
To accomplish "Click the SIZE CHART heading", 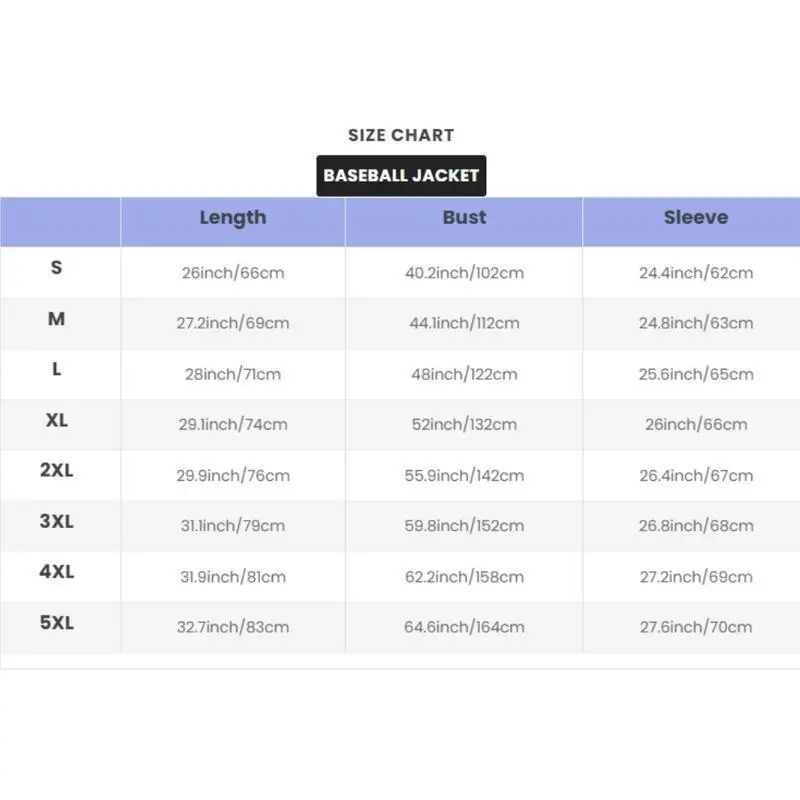I will click(x=401, y=135).
